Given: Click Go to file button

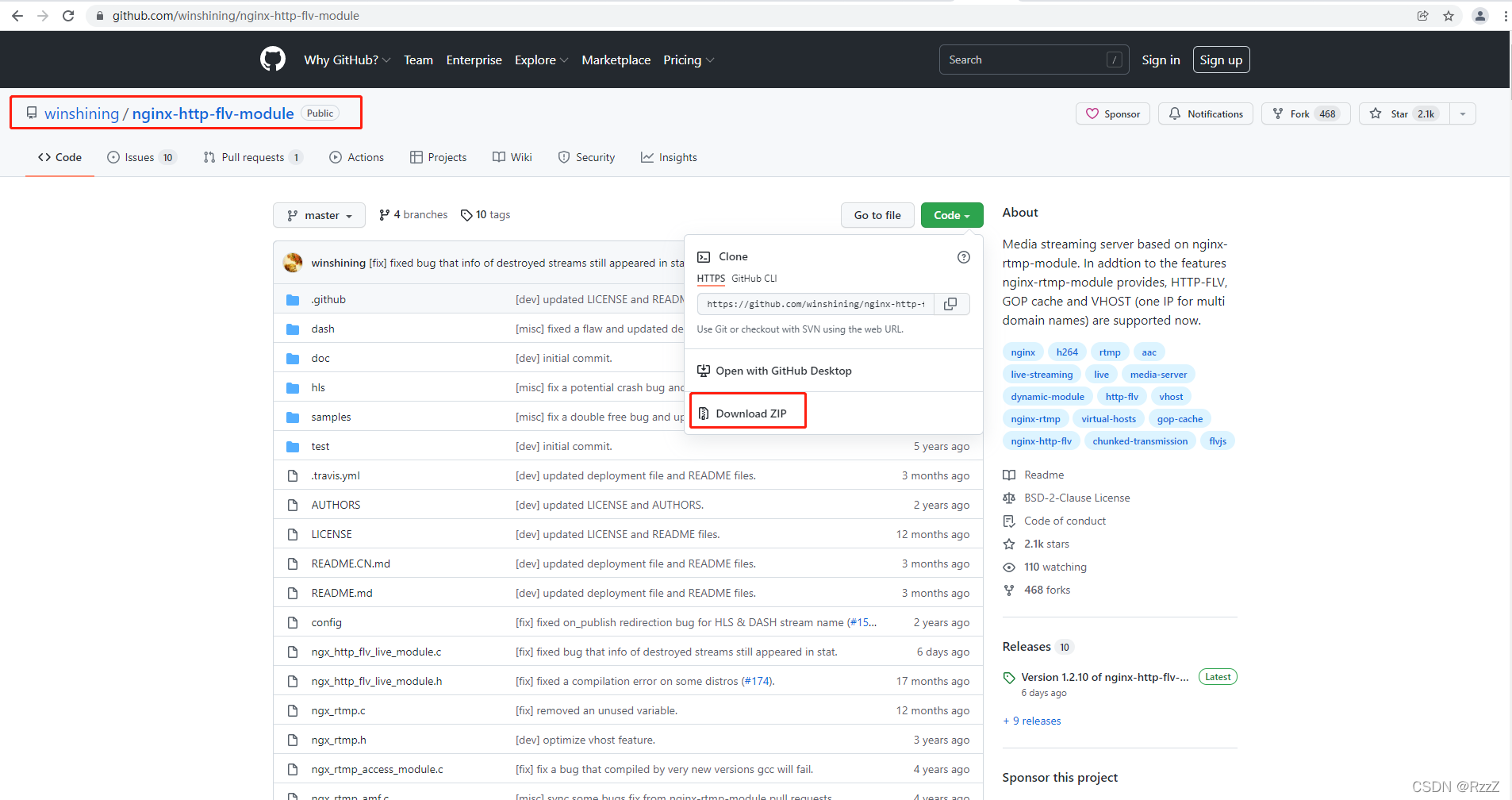Looking at the screenshot, I should tap(877, 215).
